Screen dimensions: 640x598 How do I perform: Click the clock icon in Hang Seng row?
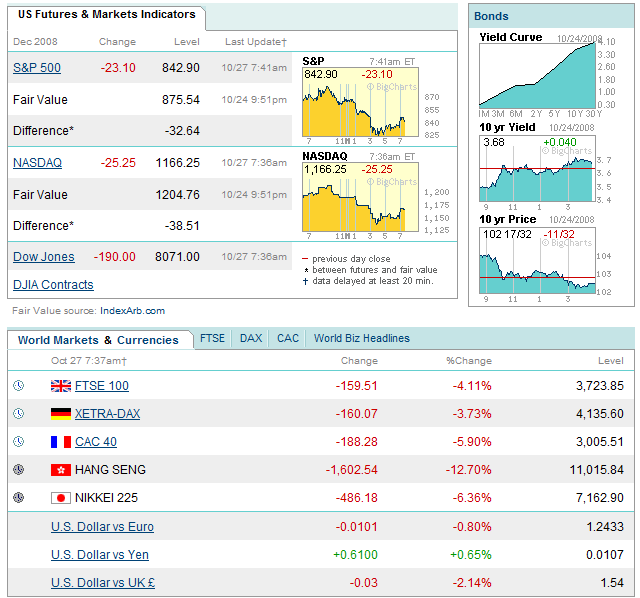point(18,469)
